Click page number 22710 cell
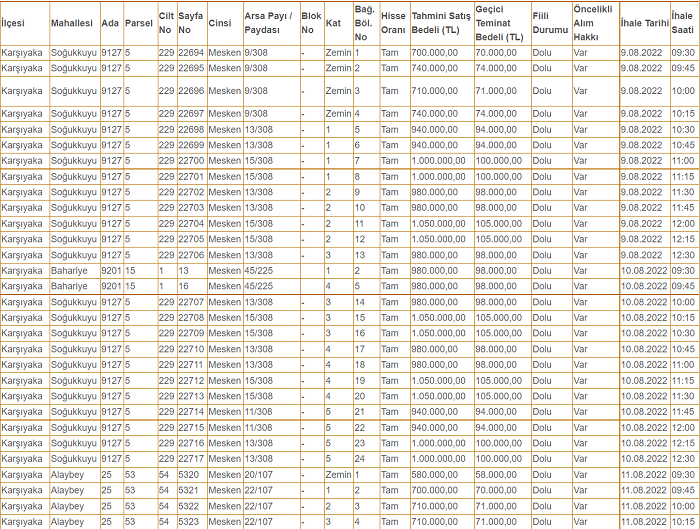This screenshot has width=700, height=529. (x=191, y=349)
